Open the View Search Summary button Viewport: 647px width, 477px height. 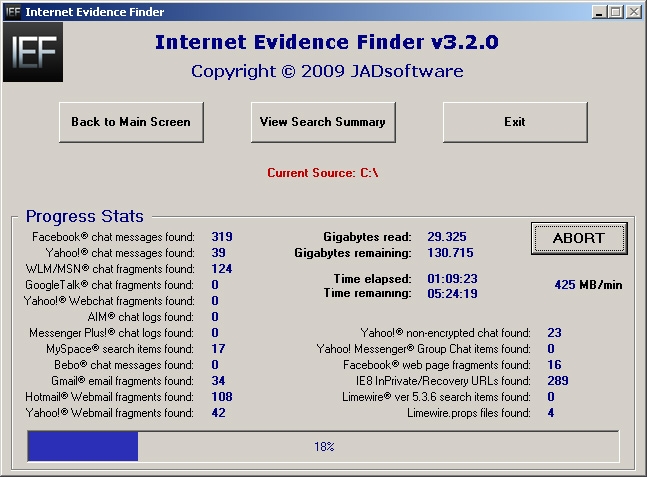[x=323, y=122]
